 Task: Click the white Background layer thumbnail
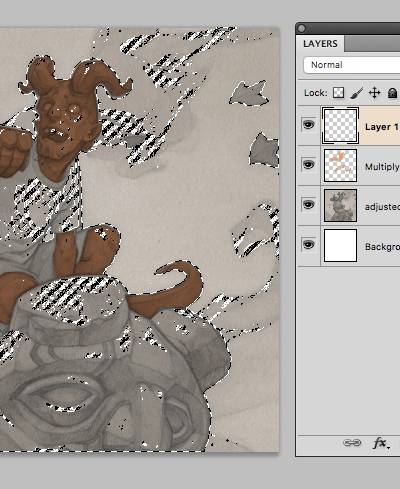point(340,245)
